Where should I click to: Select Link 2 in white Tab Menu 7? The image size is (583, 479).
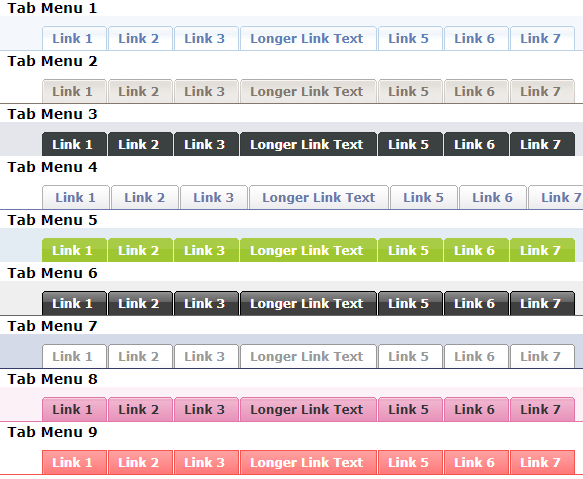coord(140,356)
